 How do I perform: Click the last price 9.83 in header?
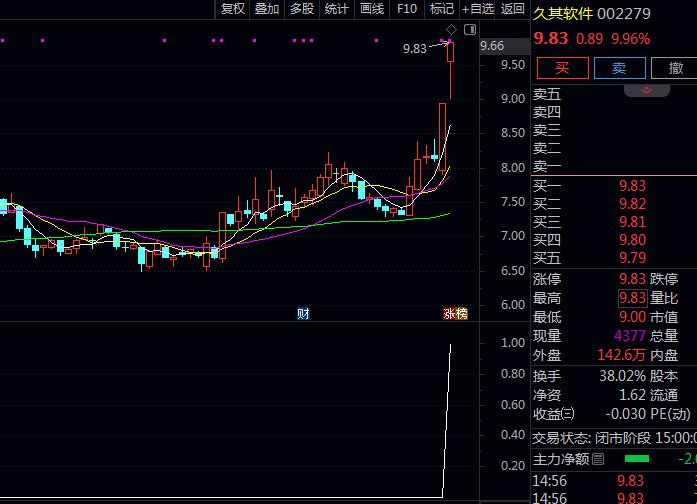click(x=551, y=39)
